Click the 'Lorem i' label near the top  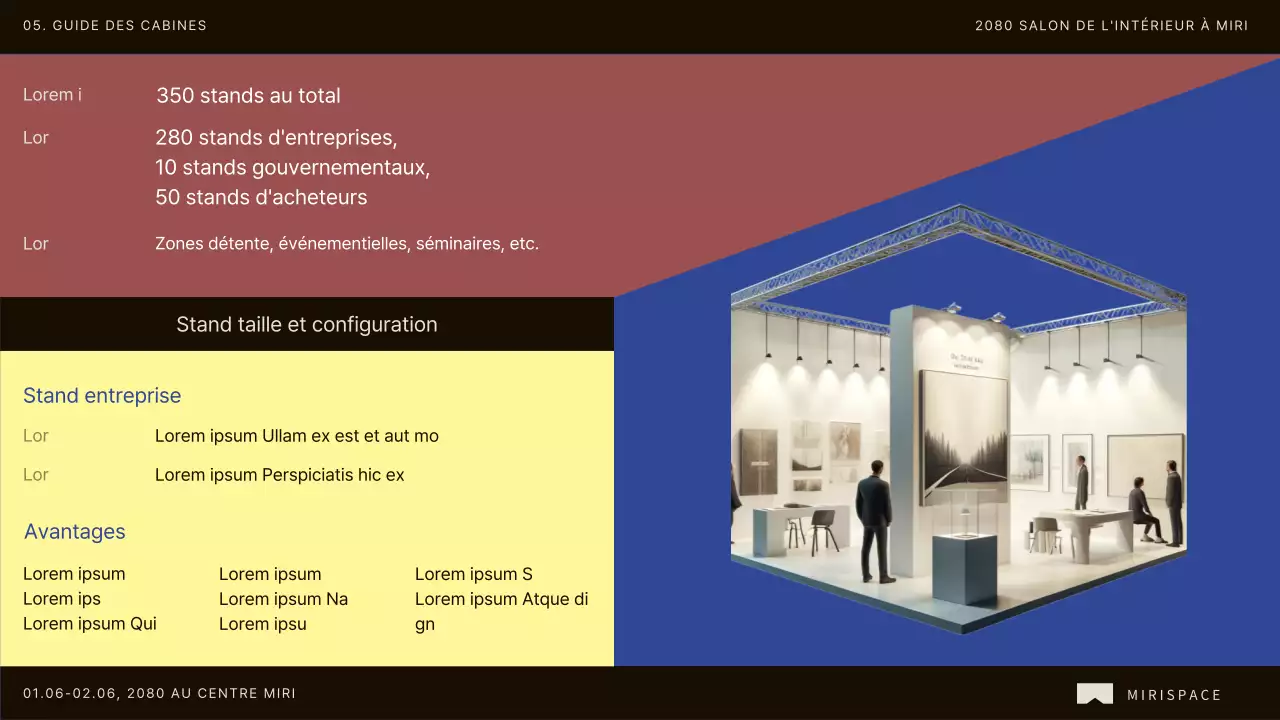click(x=52, y=94)
